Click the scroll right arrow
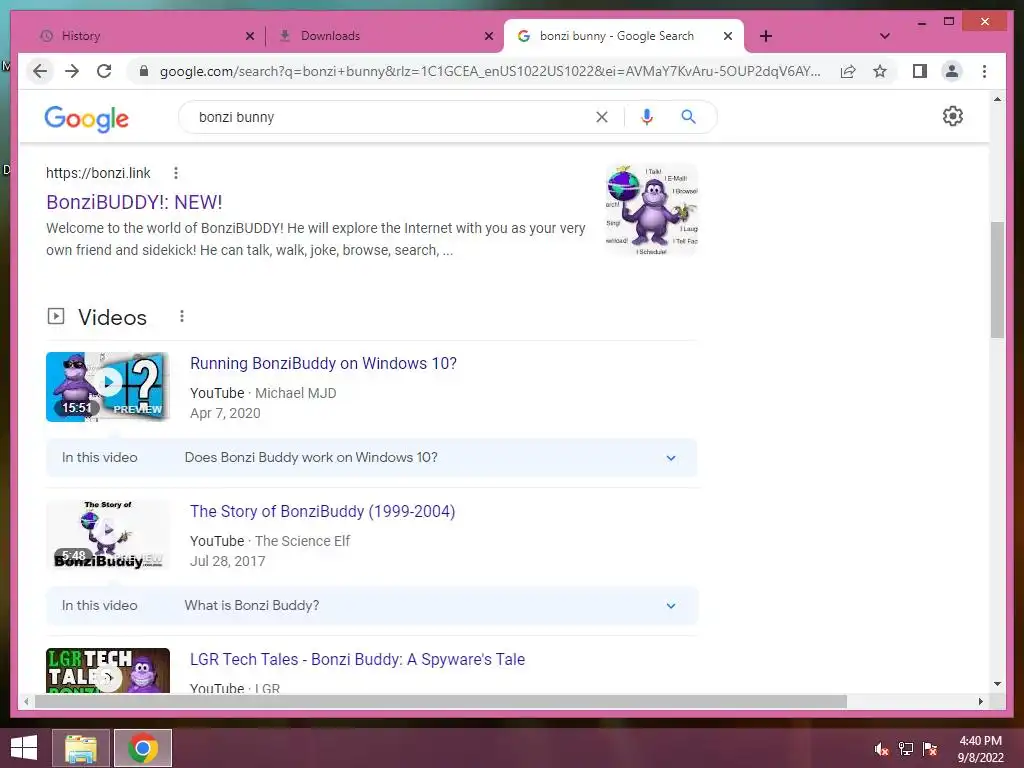Screen dimensions: 1024x768 click(980, 701)
